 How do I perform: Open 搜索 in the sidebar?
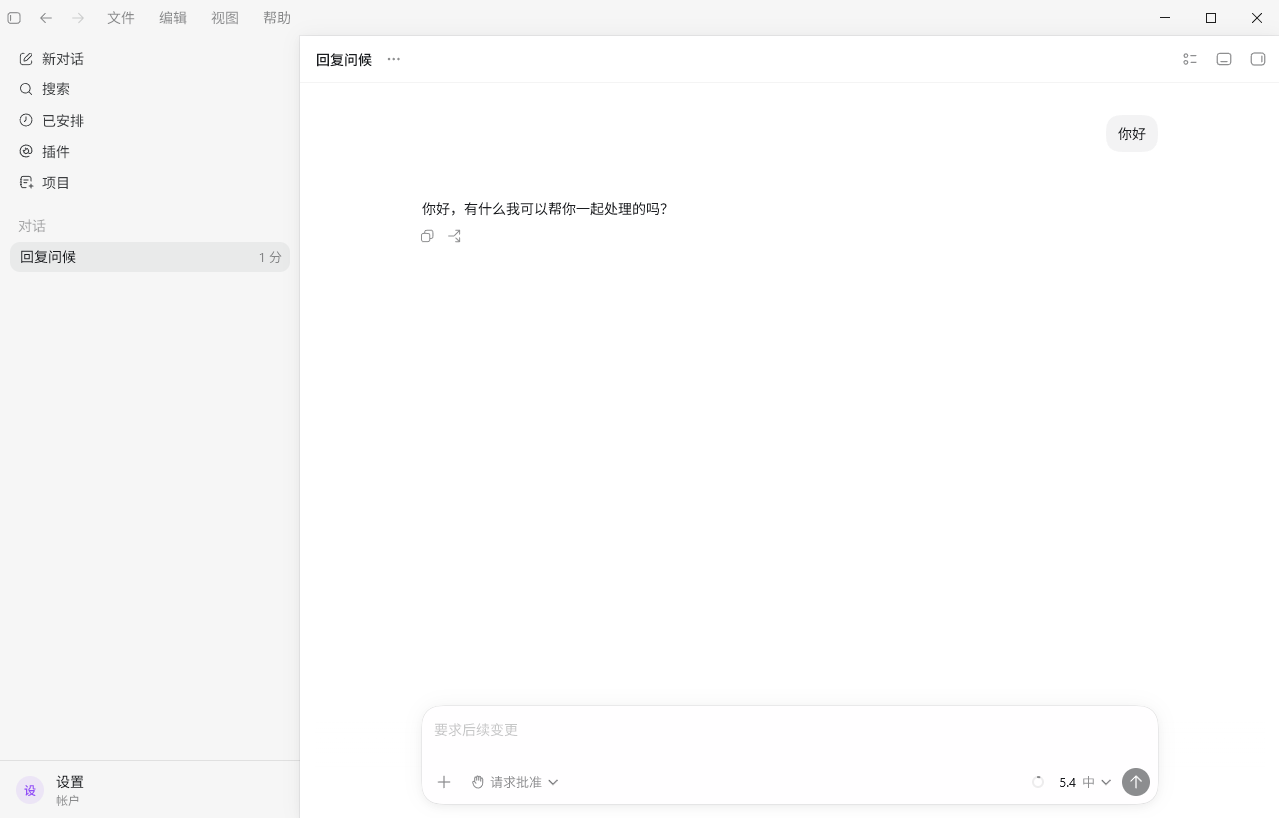click(150, 89)
